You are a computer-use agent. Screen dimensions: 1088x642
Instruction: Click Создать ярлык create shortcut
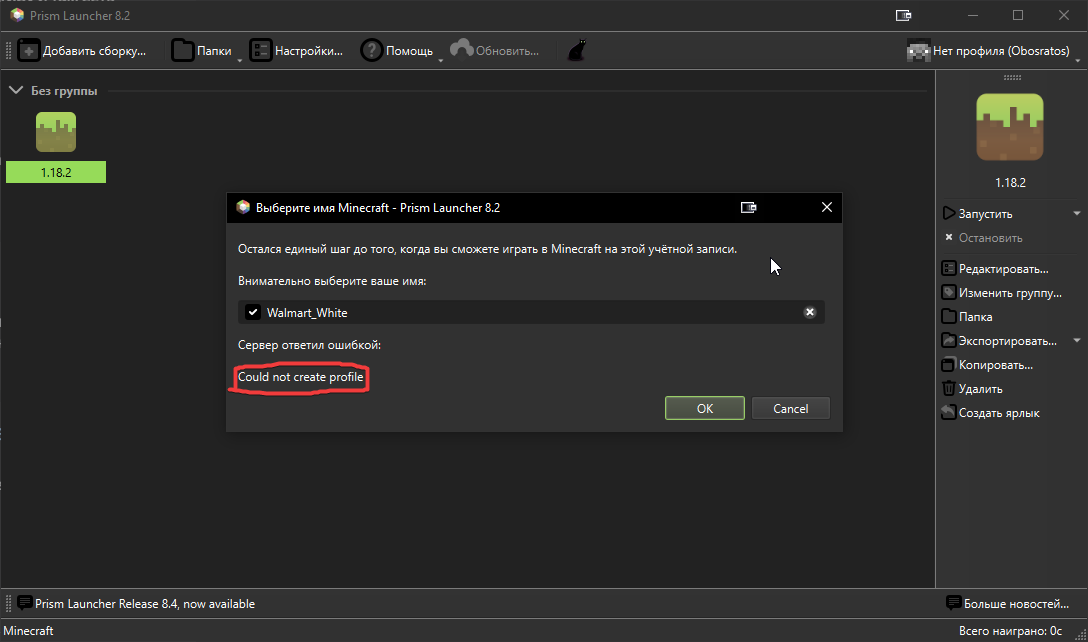tap(991, 413)
